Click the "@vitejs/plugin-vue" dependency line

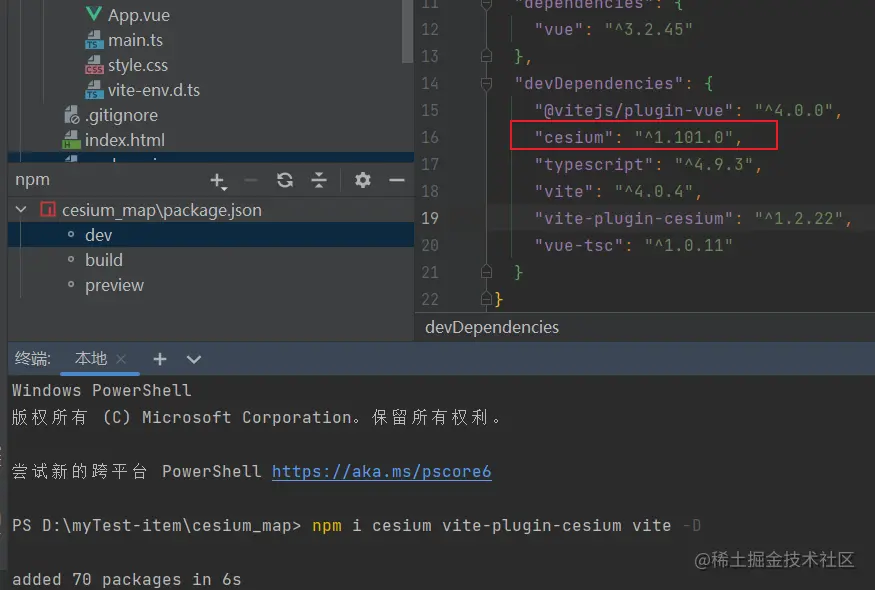tap(688, 111)
